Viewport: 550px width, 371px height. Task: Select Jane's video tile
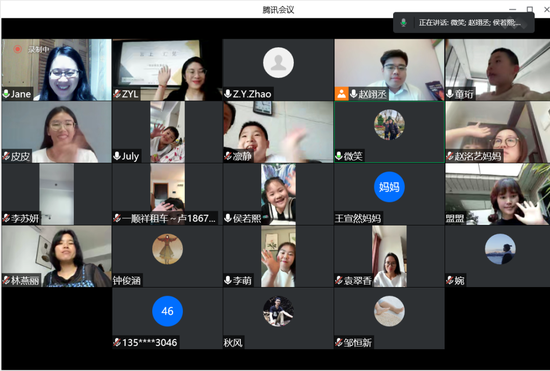tap(56, 70)
